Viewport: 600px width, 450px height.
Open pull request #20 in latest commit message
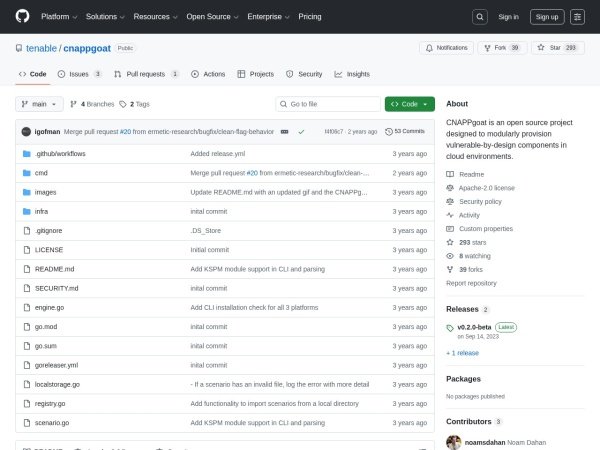point(125,132)
